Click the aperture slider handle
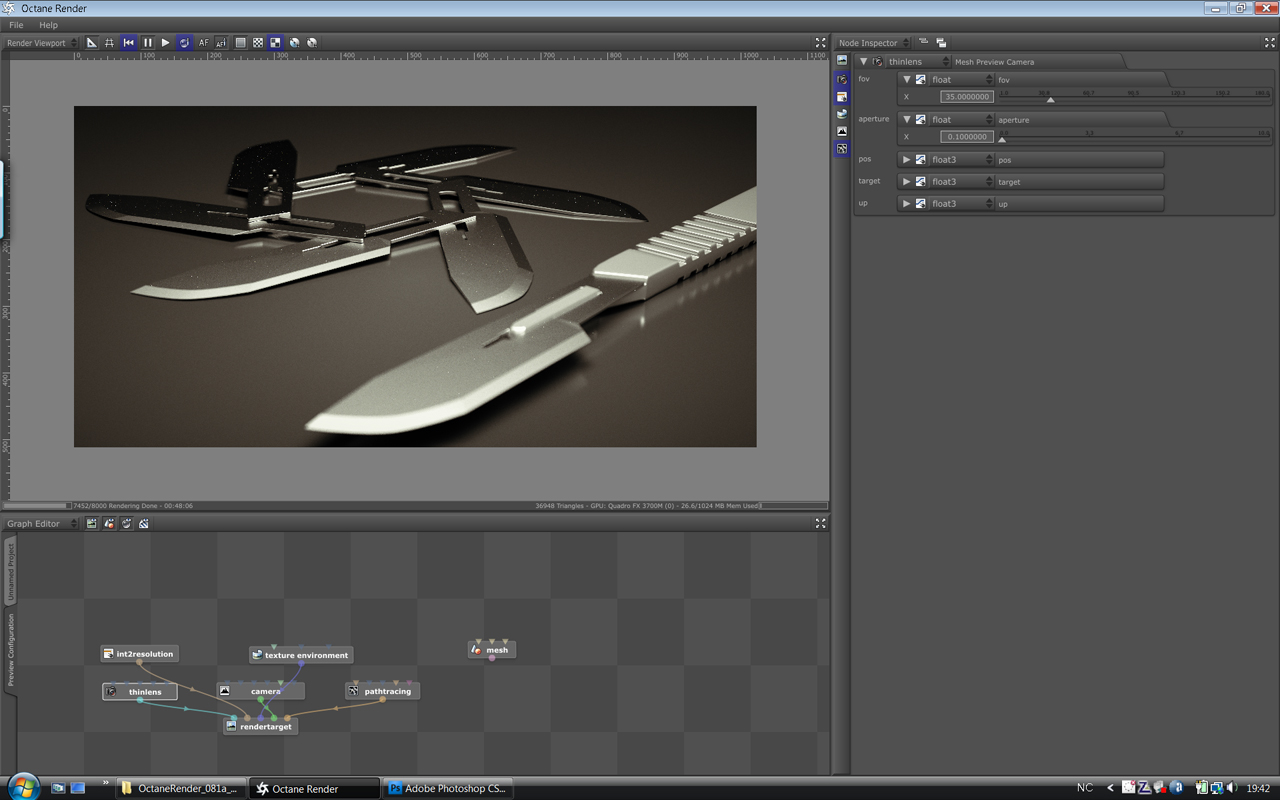This screenshot has width=1280, height=800. (1002, 139)
